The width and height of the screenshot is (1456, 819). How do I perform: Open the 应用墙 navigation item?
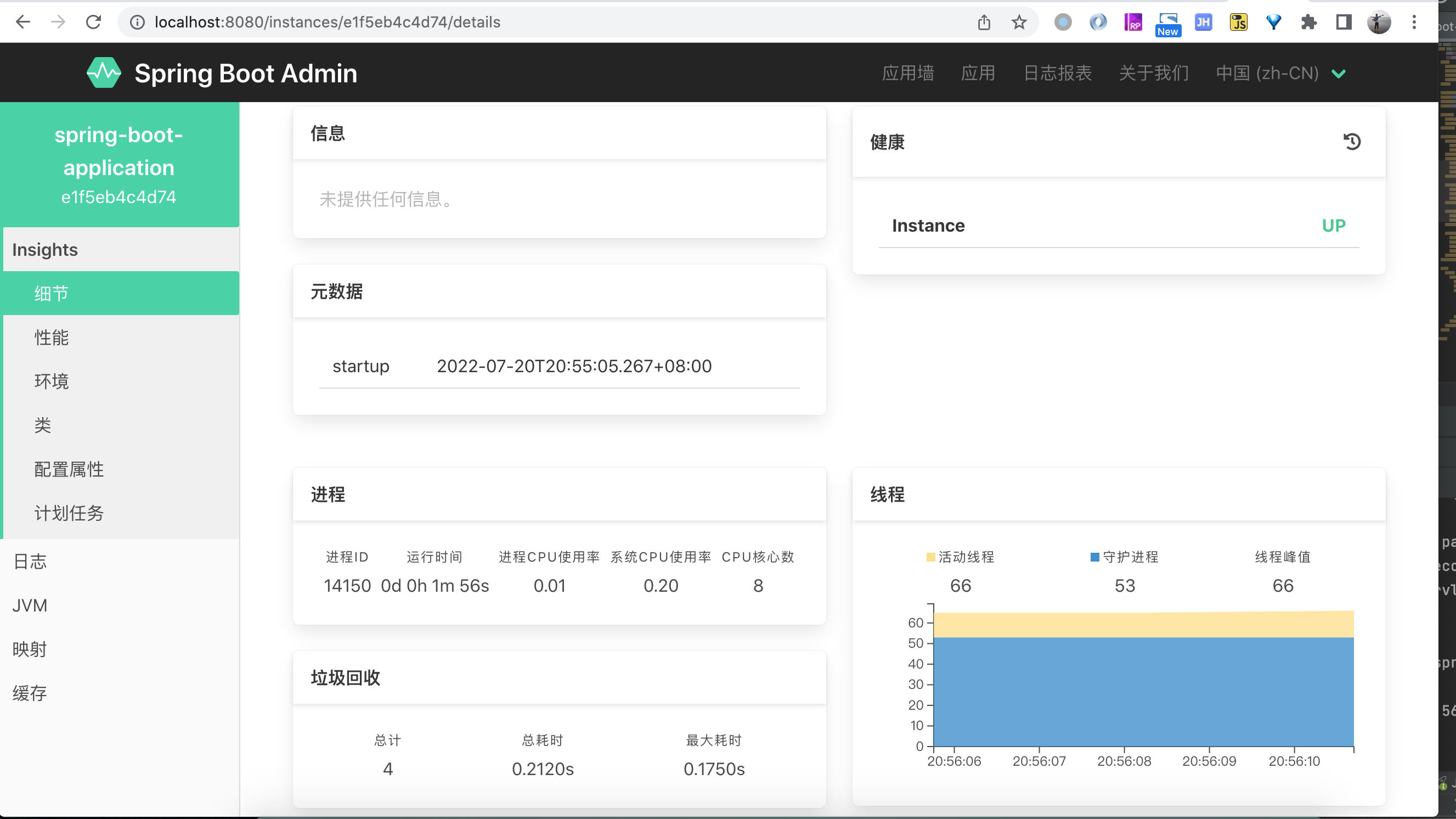click(x=908, y=73)
